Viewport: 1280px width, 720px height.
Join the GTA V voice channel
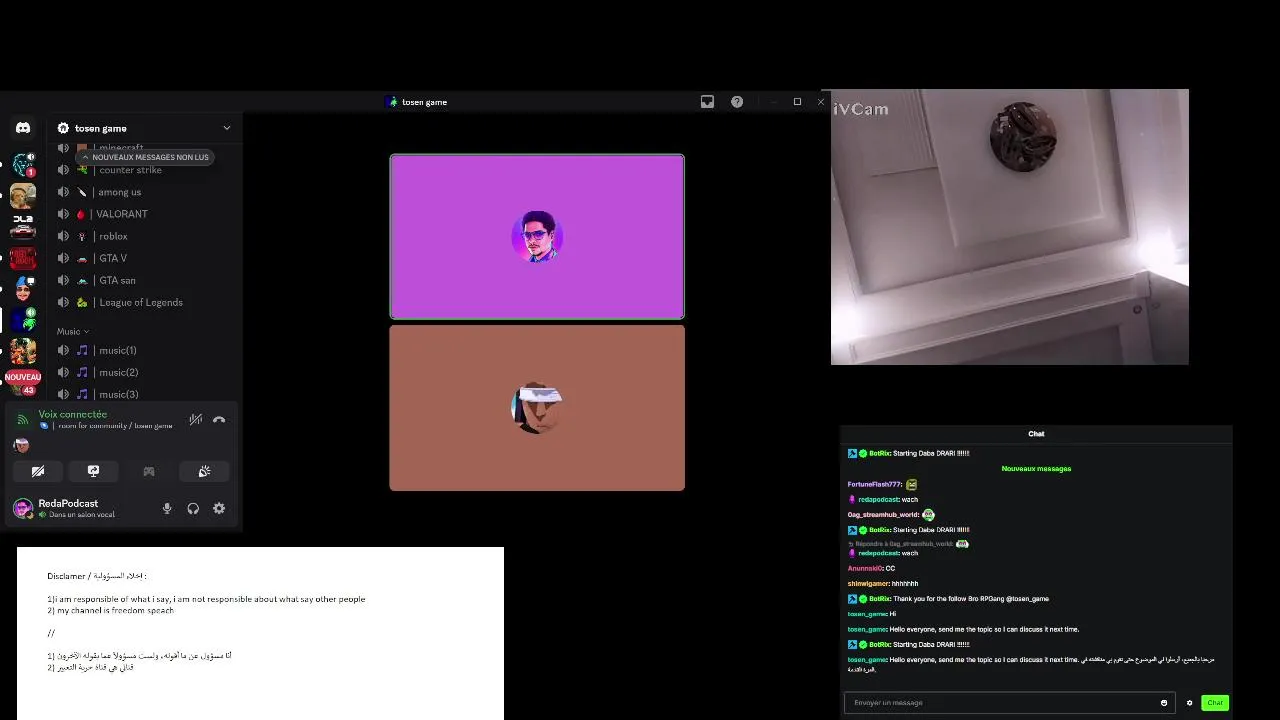coord(144,258)
